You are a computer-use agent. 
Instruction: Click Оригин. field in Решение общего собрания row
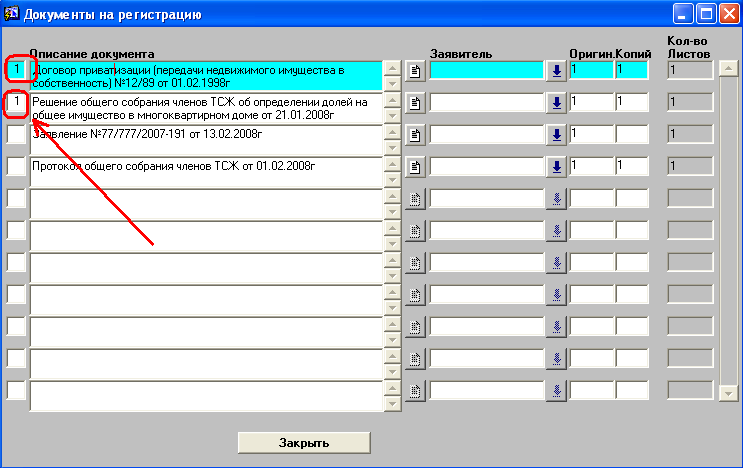(592, 102)
